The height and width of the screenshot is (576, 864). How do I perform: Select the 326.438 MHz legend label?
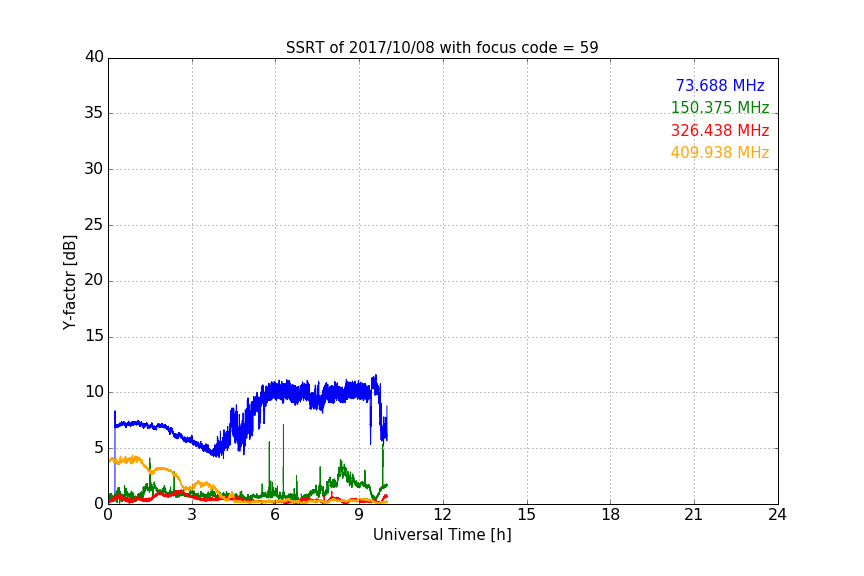pyautogui.click(x=720, y=131)
